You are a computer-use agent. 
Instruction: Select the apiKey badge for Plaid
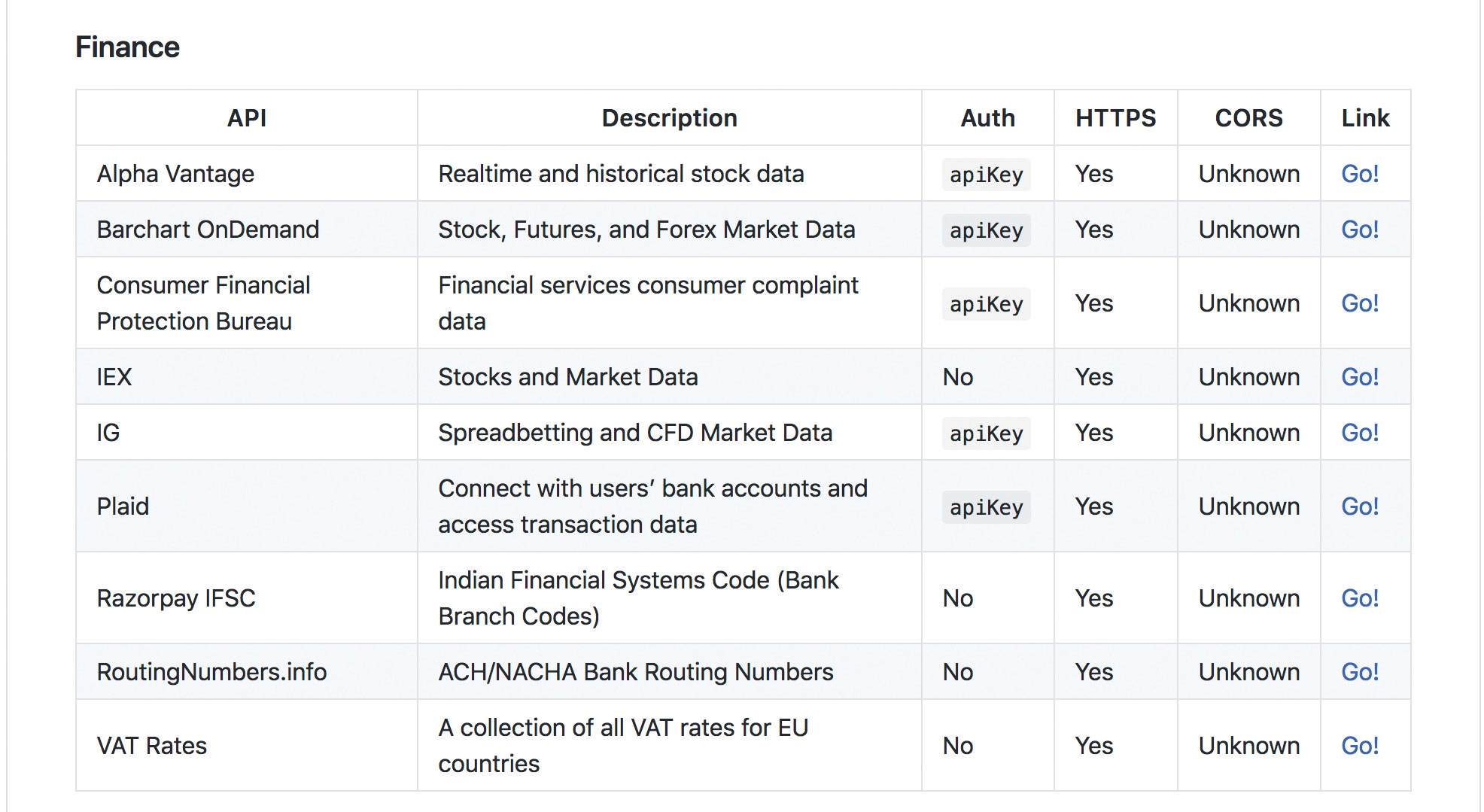986,507
